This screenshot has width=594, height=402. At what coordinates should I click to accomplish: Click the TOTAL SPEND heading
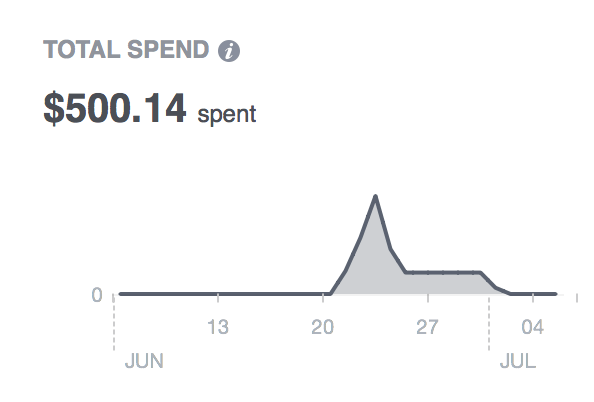pos(126,49)
